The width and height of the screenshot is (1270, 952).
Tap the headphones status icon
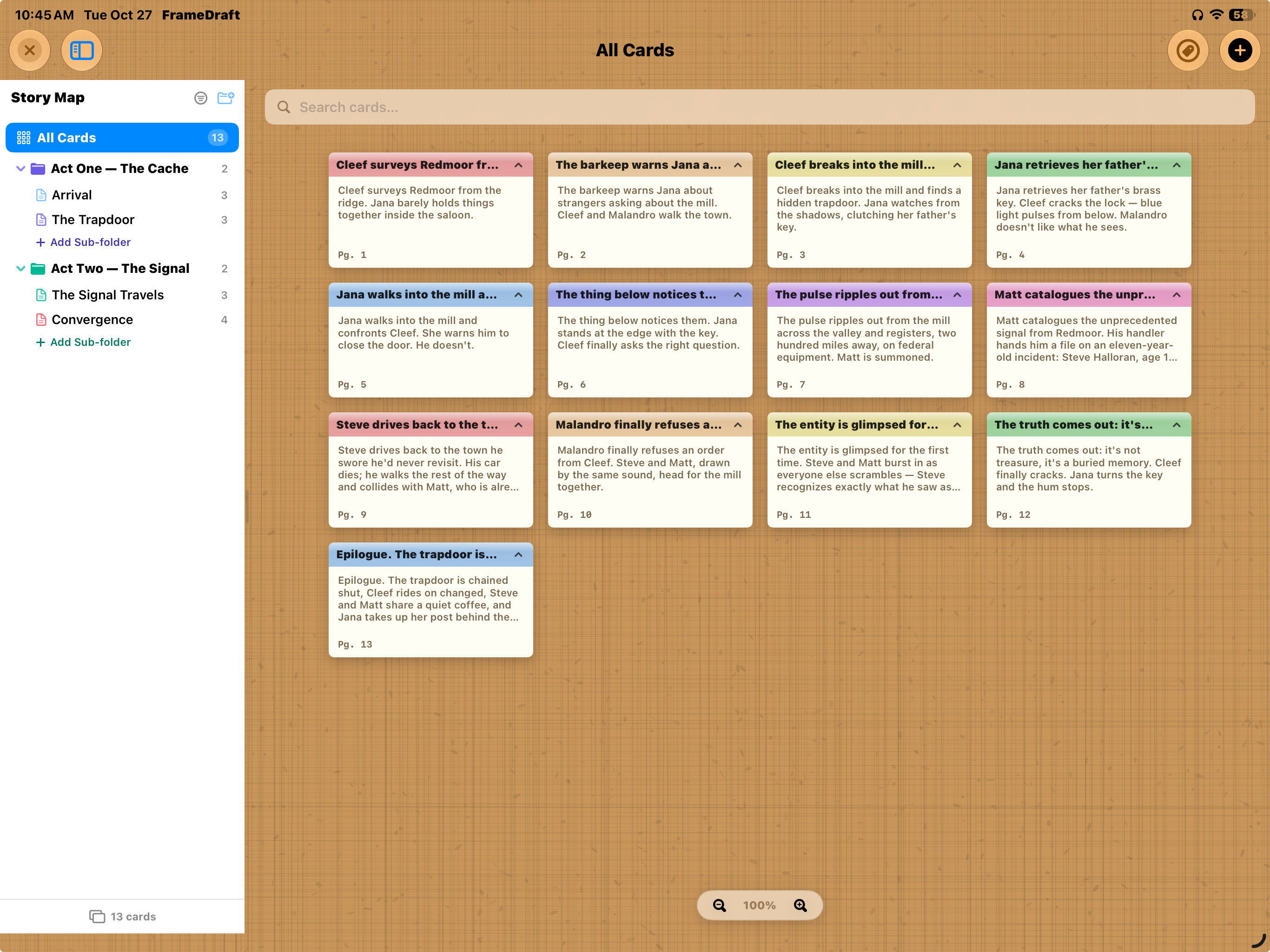coord(1197,15)
